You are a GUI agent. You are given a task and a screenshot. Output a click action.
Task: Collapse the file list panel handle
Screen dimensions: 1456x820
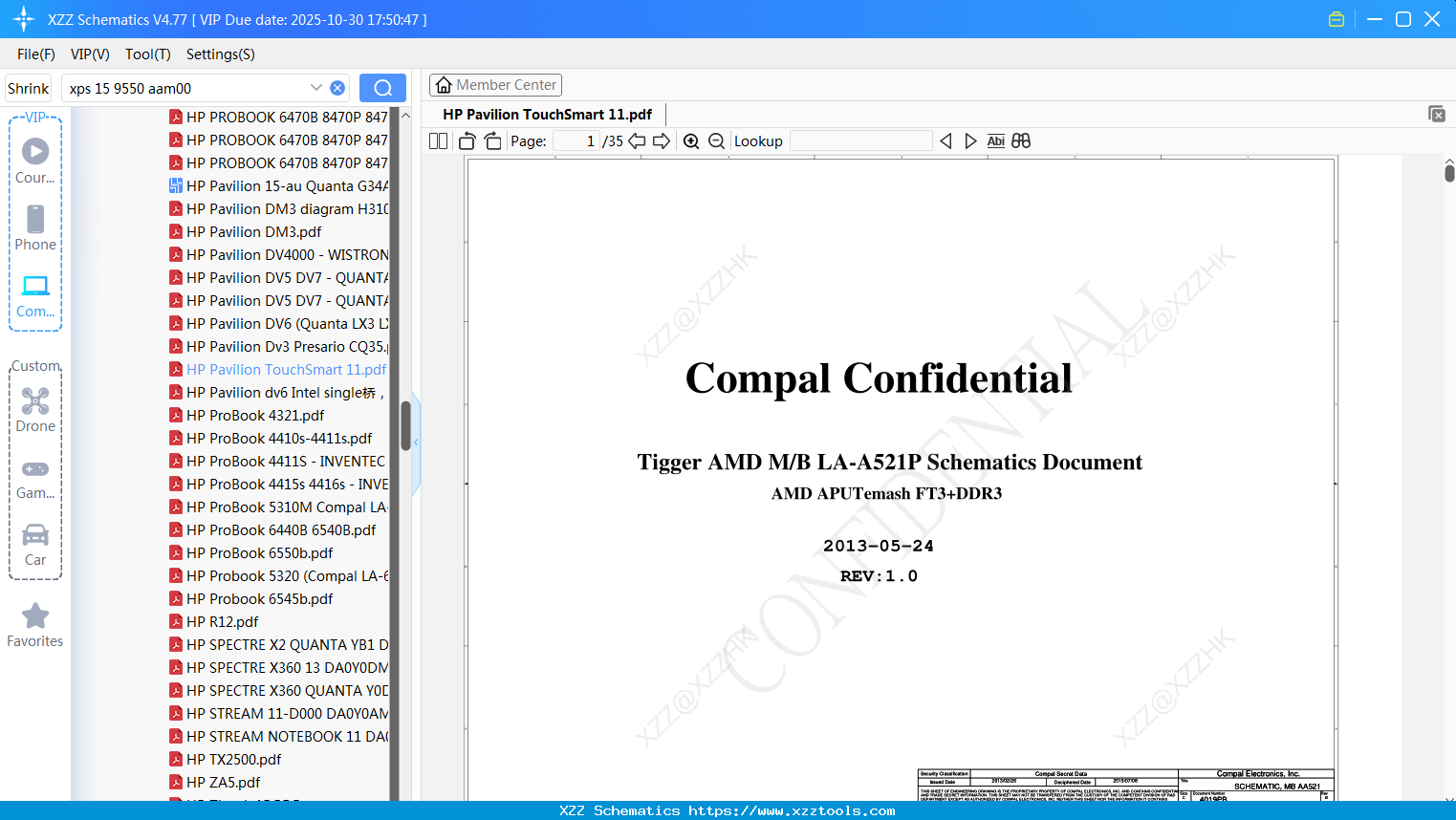click(x=416, y=442)
